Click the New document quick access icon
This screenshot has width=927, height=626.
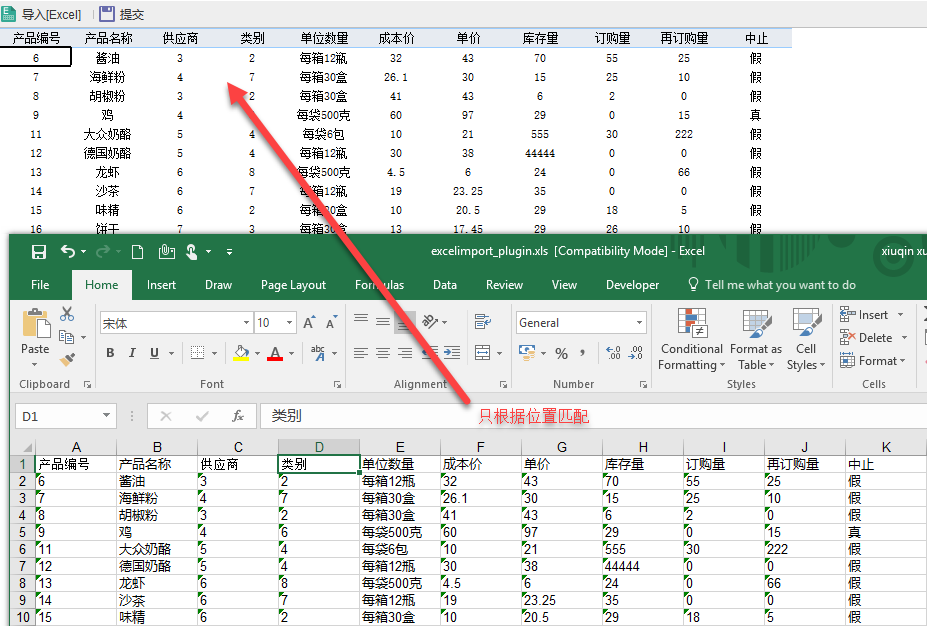pos(137,252)
